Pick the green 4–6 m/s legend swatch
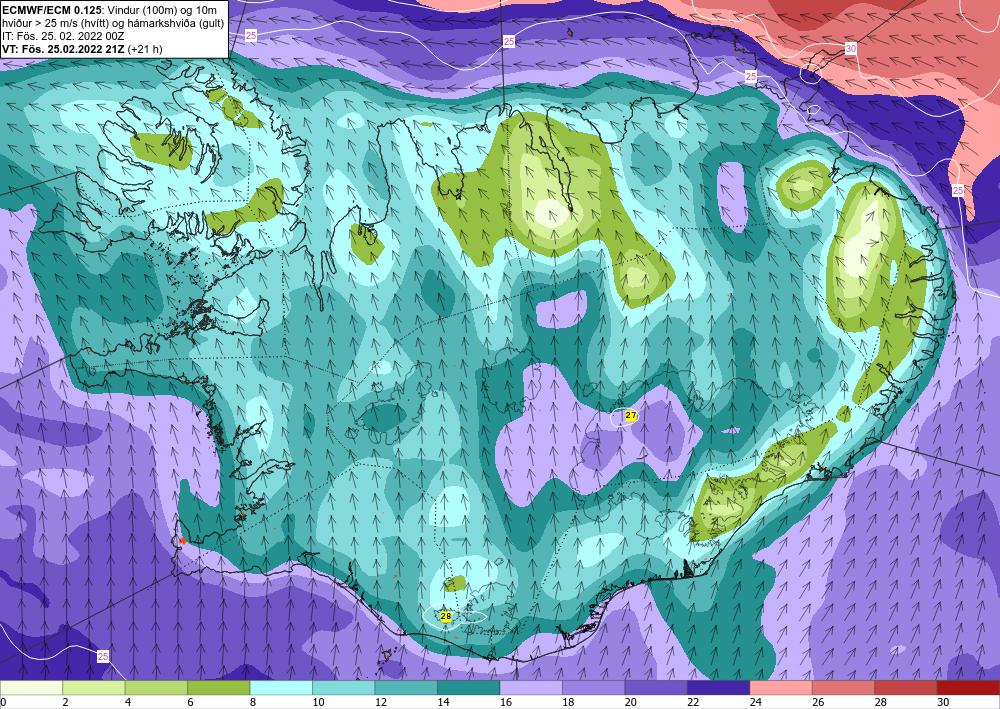This screenshot has height=709, width=1000. (156, 688)
